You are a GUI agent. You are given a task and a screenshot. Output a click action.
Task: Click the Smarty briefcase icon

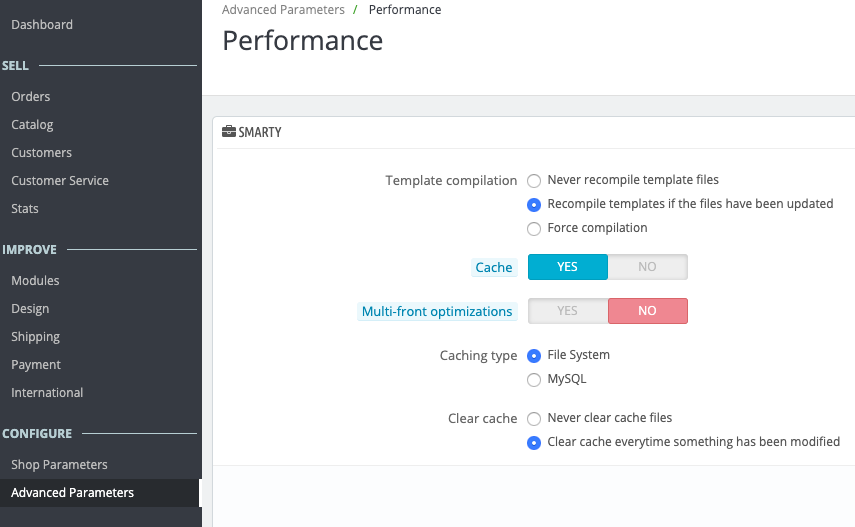point(229,131)
